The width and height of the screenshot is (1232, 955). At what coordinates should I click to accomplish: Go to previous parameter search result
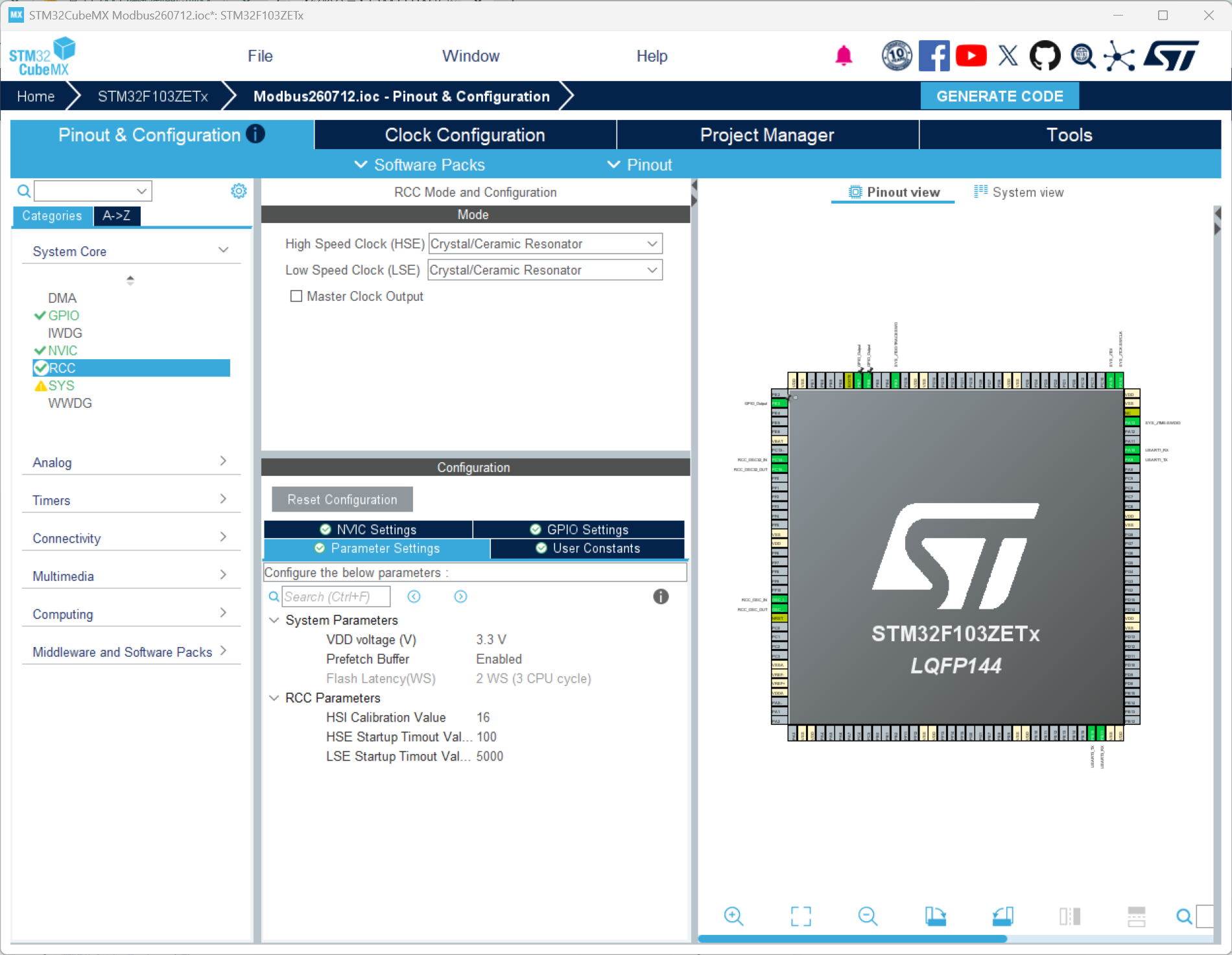(x=414, y=596)
